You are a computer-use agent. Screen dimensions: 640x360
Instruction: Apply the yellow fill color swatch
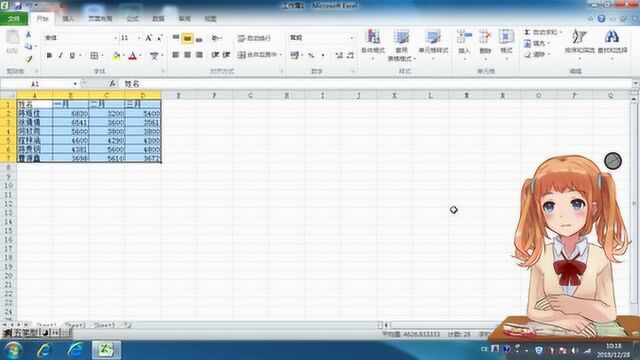click(x=116, y=56)
